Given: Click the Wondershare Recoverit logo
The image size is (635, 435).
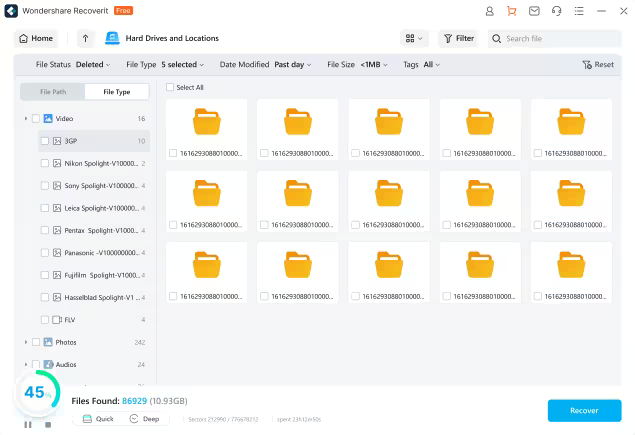Looking at the screenshot, I should 11,11.
